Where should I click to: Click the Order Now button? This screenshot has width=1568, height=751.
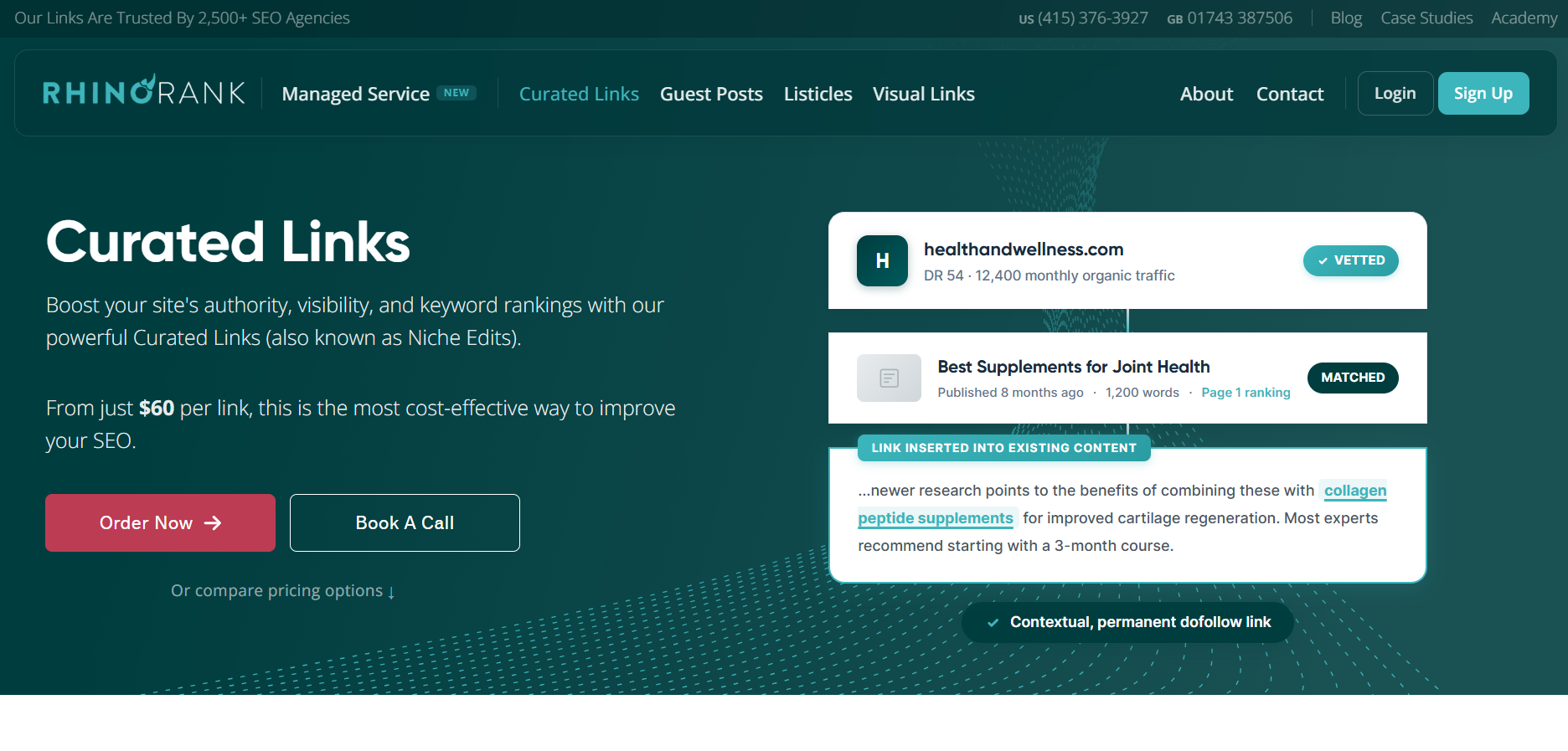coord(160,522)
